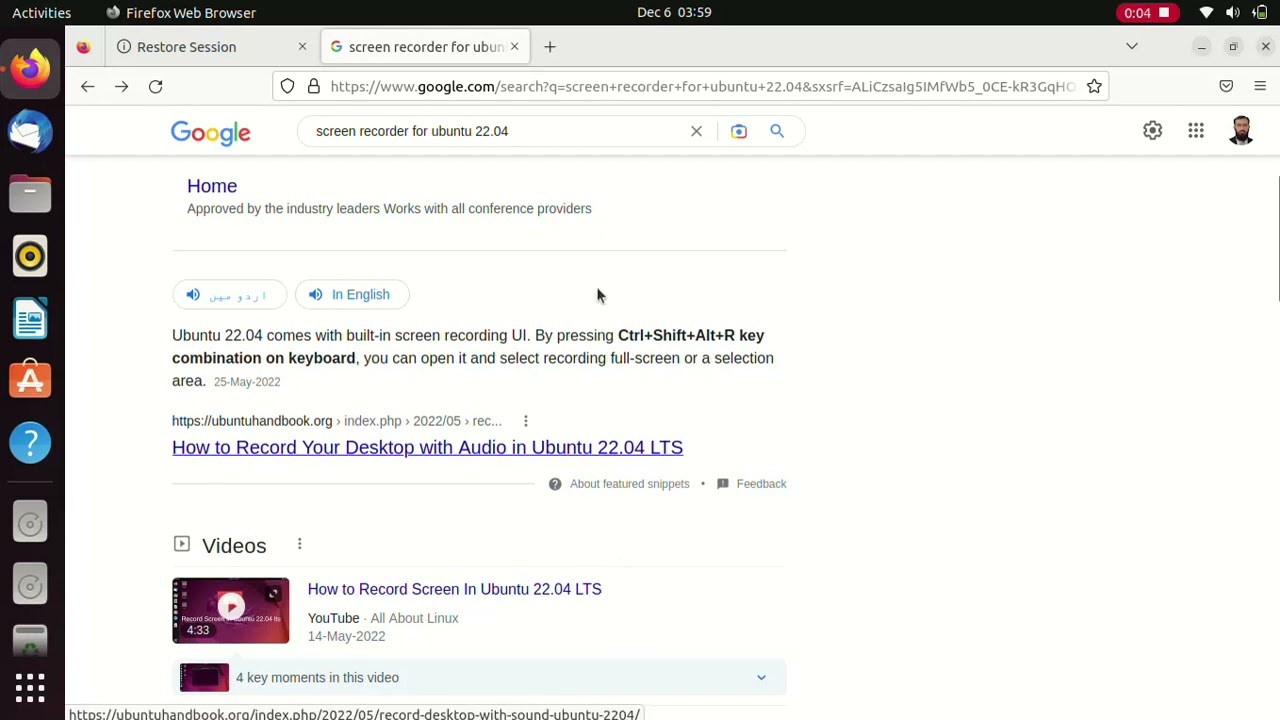The width and height of the screenshot is (1280, 720).
Task: Open About featured snippets
Action: pos(630,484)
